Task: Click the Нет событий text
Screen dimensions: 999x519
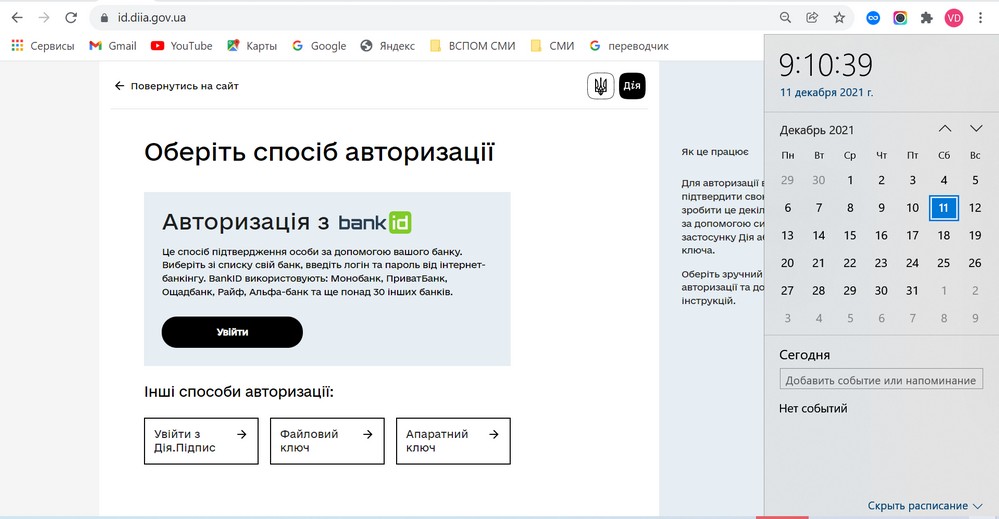Action: (813, 409)
